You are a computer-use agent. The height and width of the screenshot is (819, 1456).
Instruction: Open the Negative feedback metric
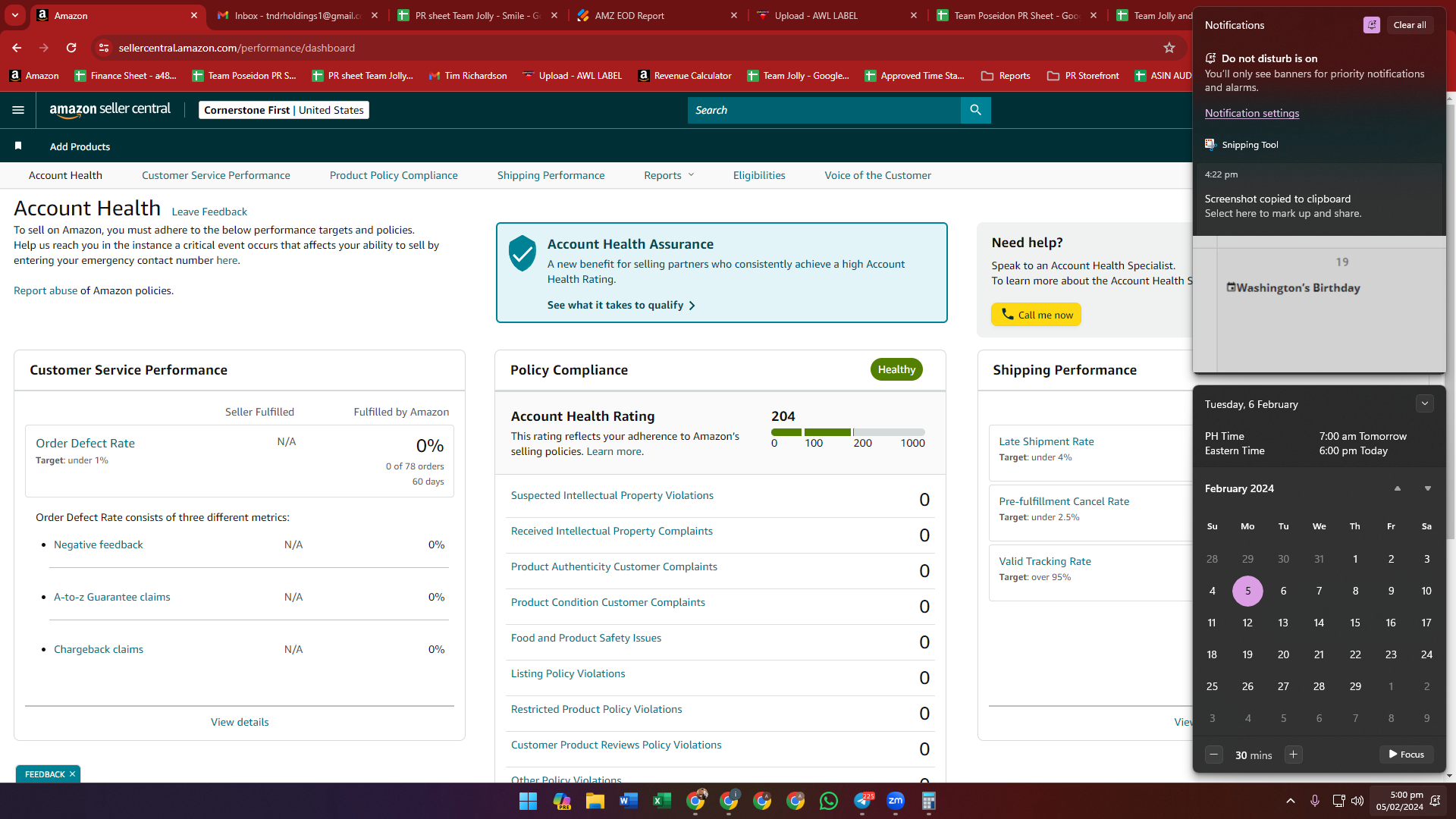click(x=98, y=544)
